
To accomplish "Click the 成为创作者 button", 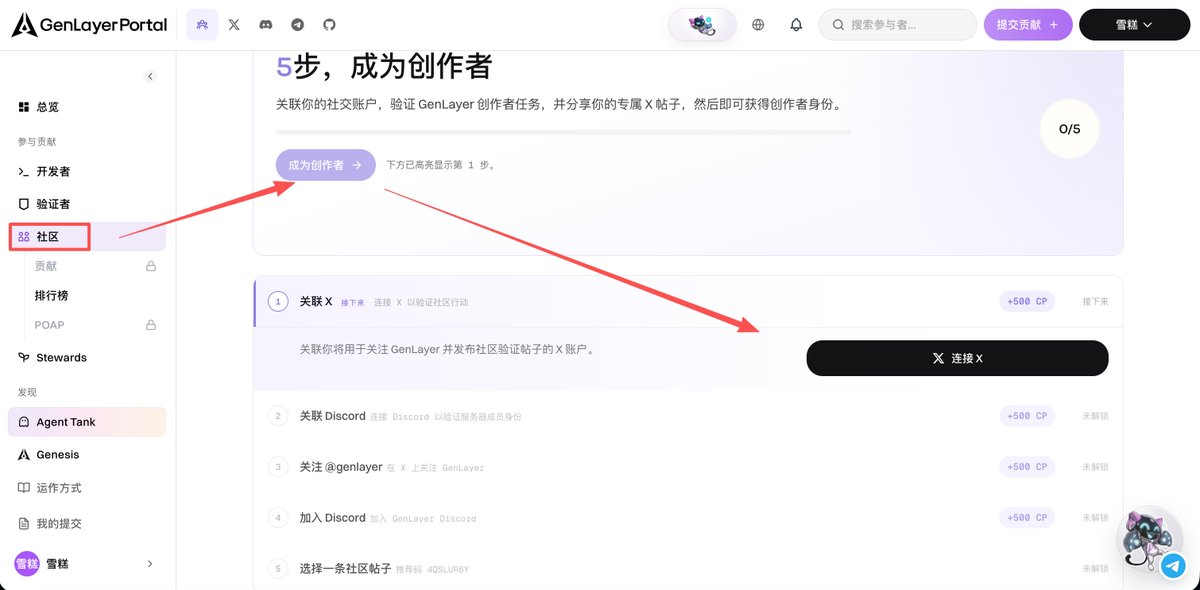I will [326, 165].
